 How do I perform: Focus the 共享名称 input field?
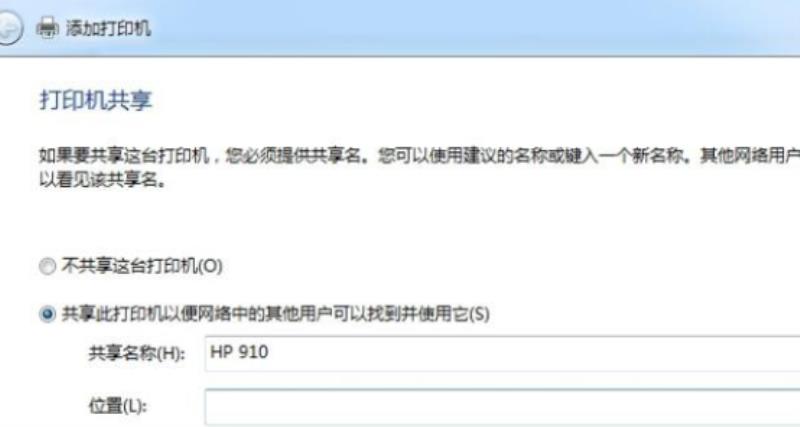[502, 354]
